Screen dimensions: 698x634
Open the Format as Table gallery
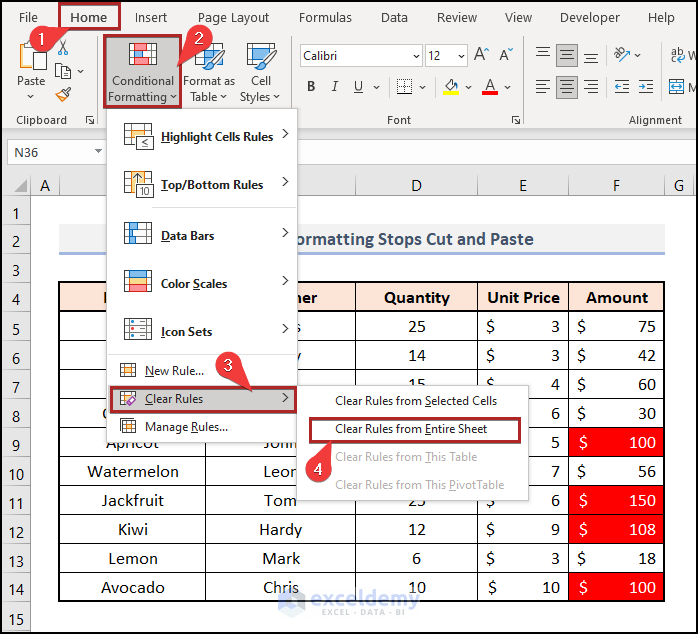tap(209, 73)
